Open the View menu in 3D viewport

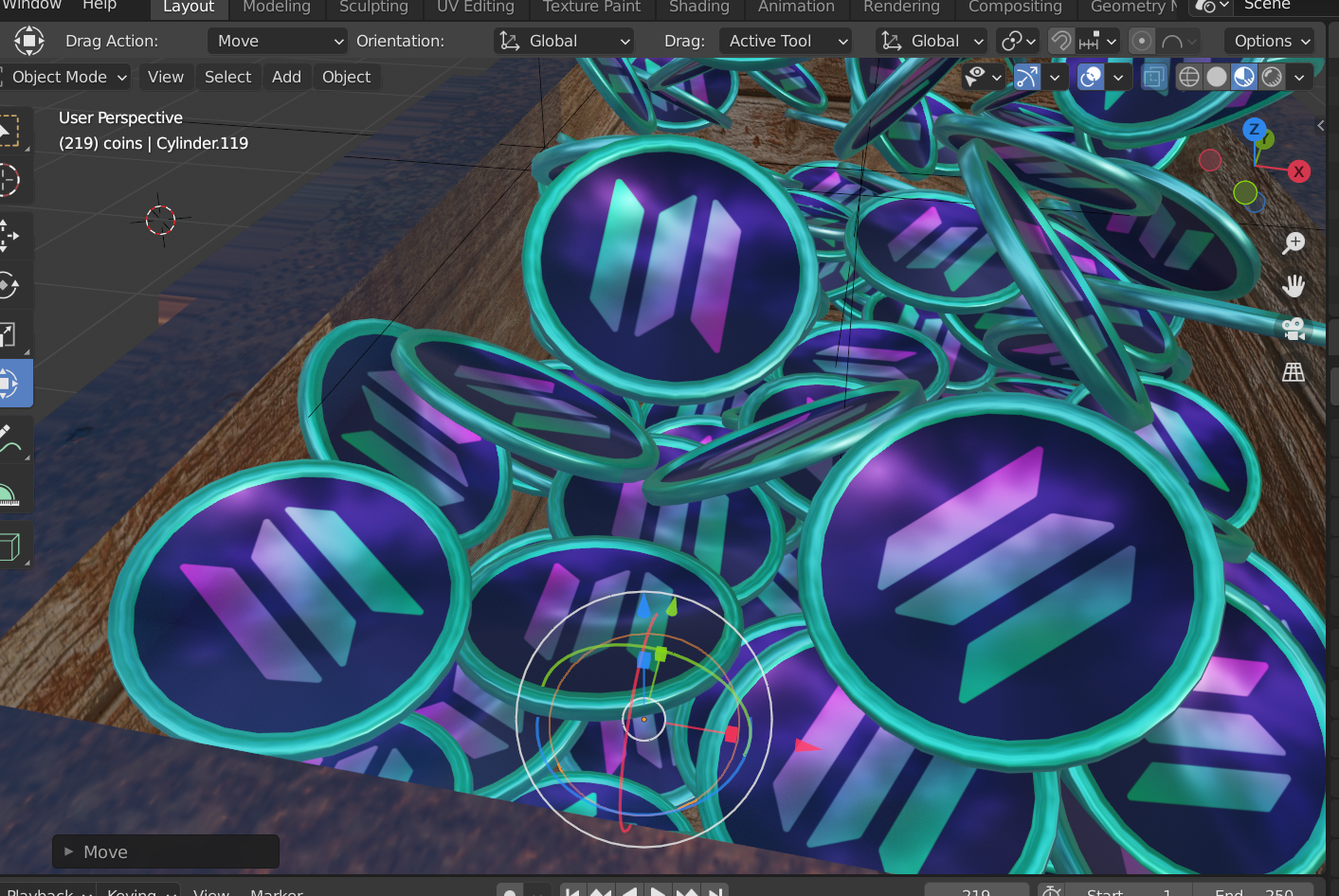click(166, 77)
